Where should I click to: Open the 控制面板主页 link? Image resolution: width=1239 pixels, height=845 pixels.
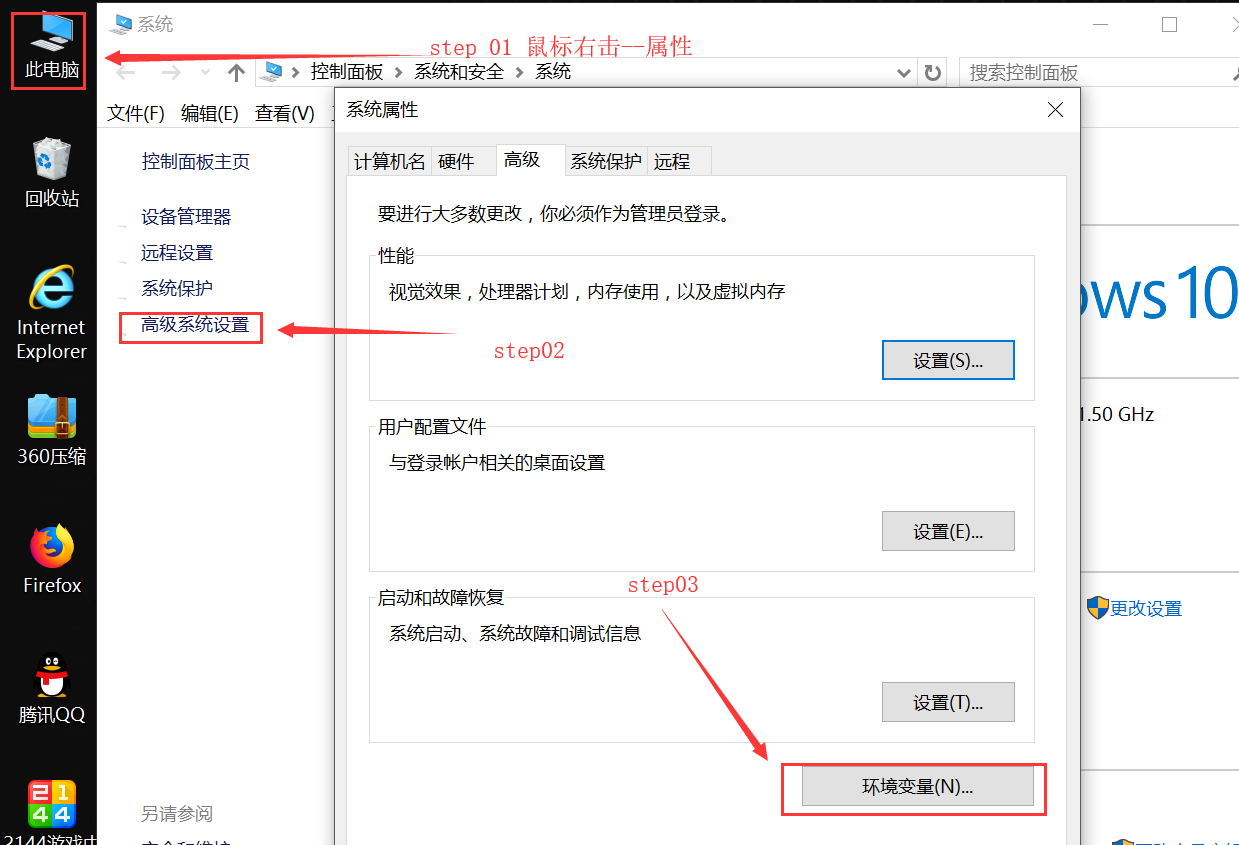pos(196,162)
